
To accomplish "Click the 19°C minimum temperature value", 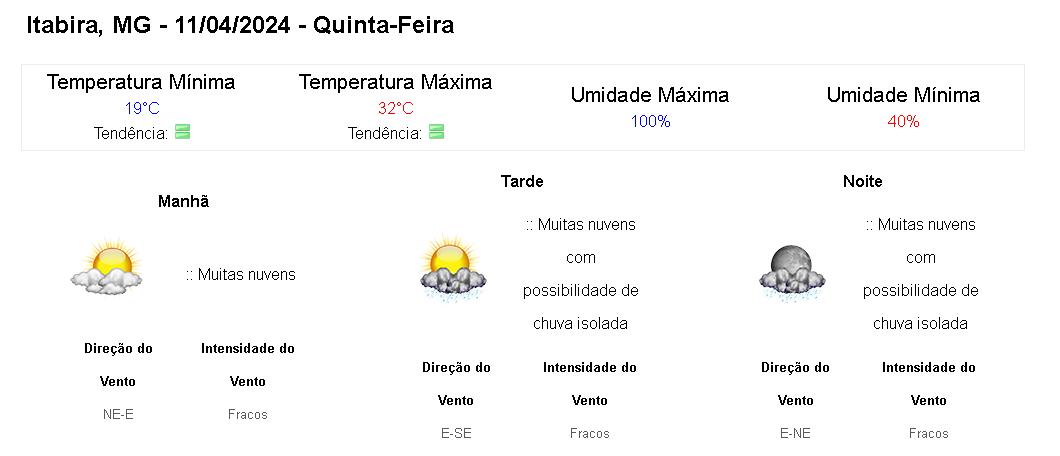I will [x=142, y=108].
